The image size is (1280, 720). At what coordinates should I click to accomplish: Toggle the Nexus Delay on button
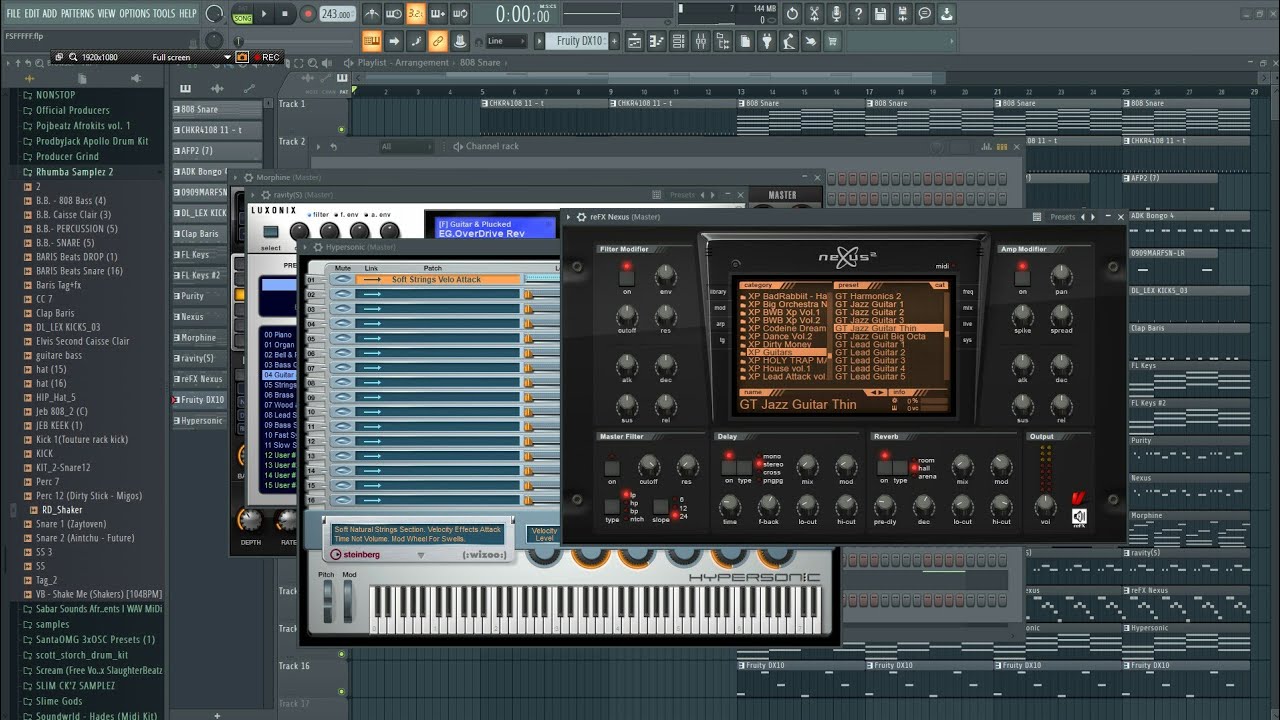(x=729, y=467)
